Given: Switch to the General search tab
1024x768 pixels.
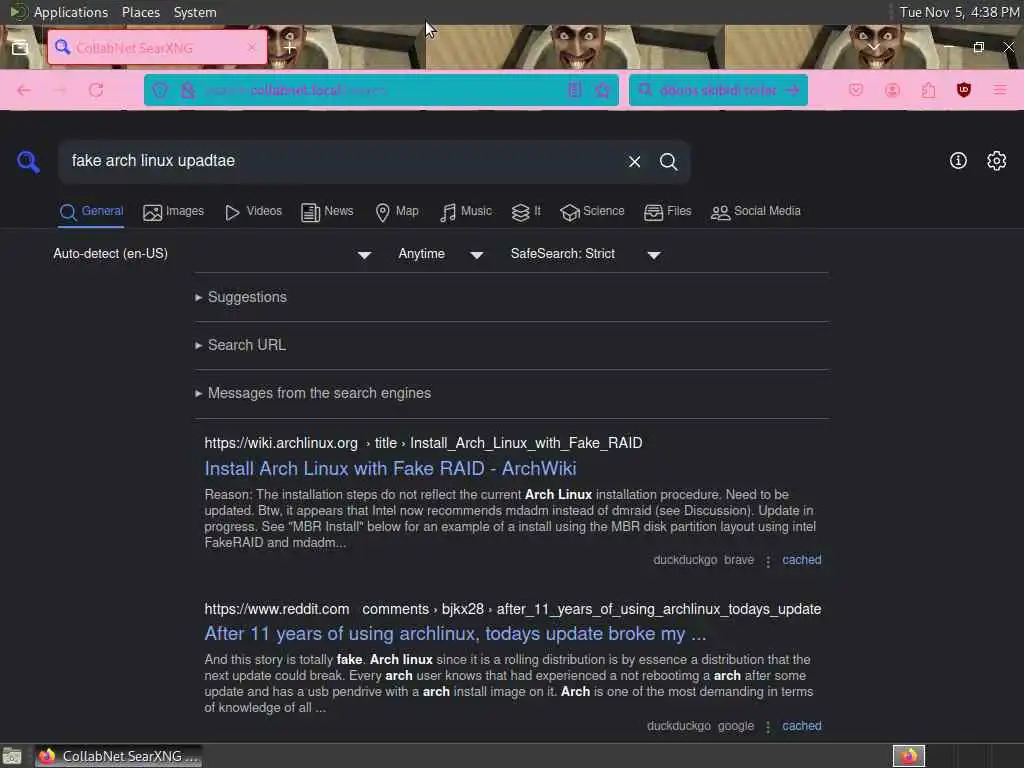Looking at the screenshot, I should coord(91,212).
